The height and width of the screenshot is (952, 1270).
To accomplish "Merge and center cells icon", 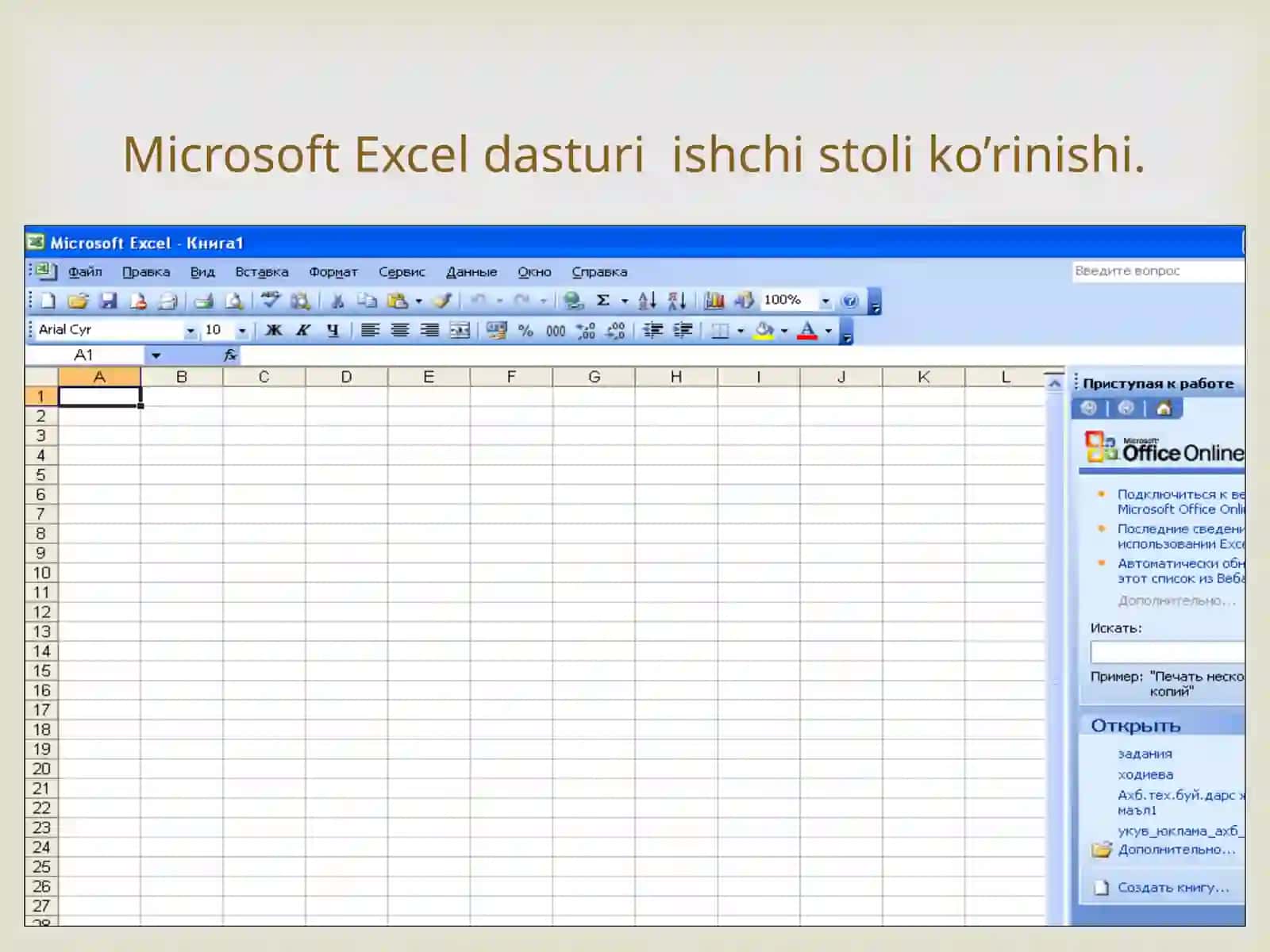I will [x=460, y=330].
